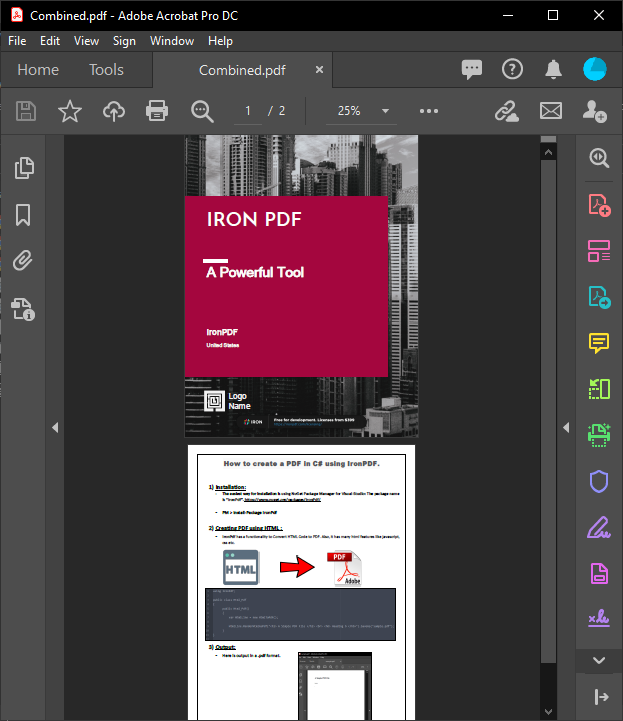This screenshot has height=721, width=623.
Task: Open the Scan & OCR tool
Action: pos(599,435)
